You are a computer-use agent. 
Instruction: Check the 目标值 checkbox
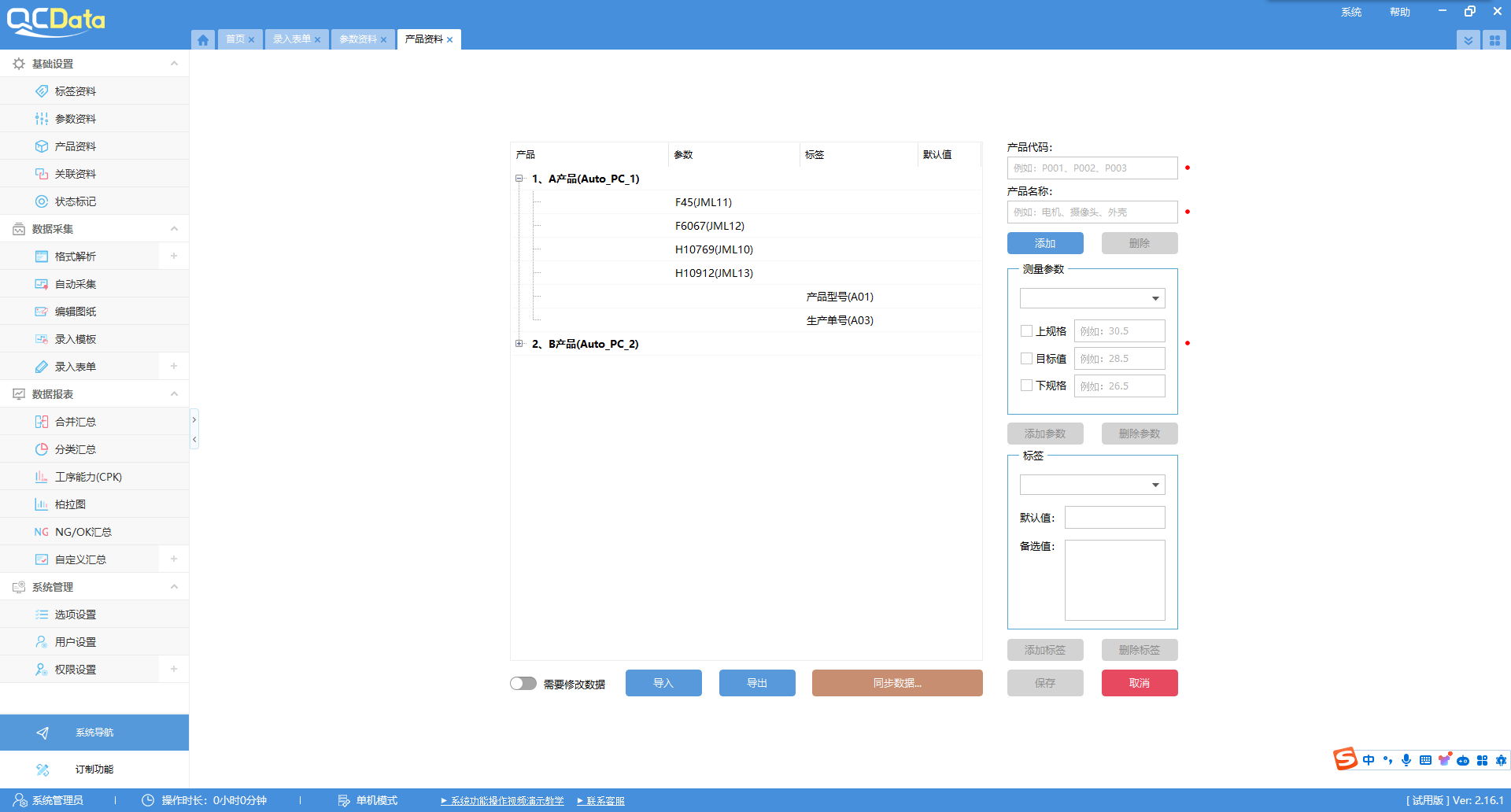tap(1026, 359)
